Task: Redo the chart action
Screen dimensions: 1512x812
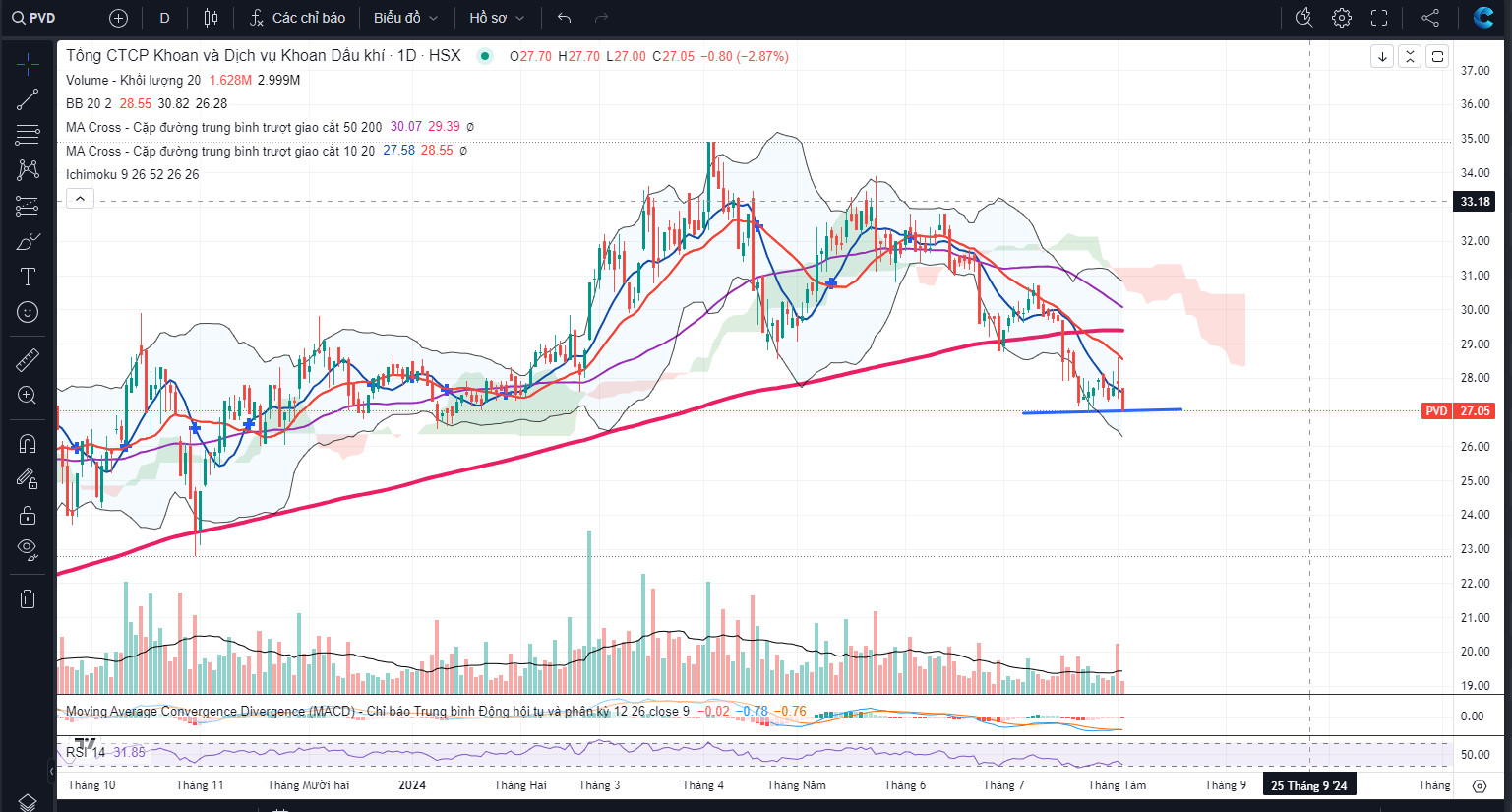Action: coord(601,18)
